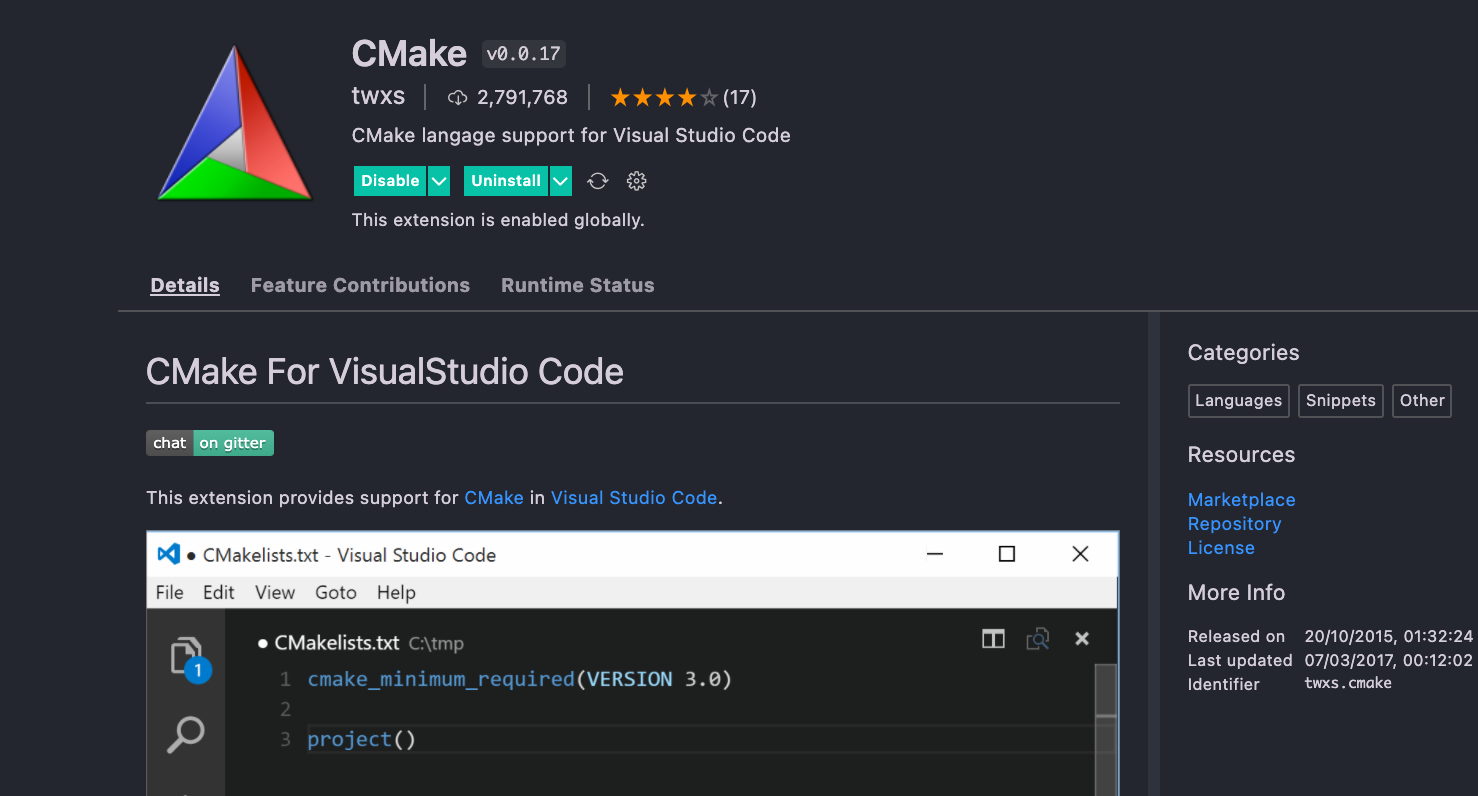1478x796 pixels.
Task: Click the sync/reload icon next to Uninstall
Action: click(x=597, y=181)
